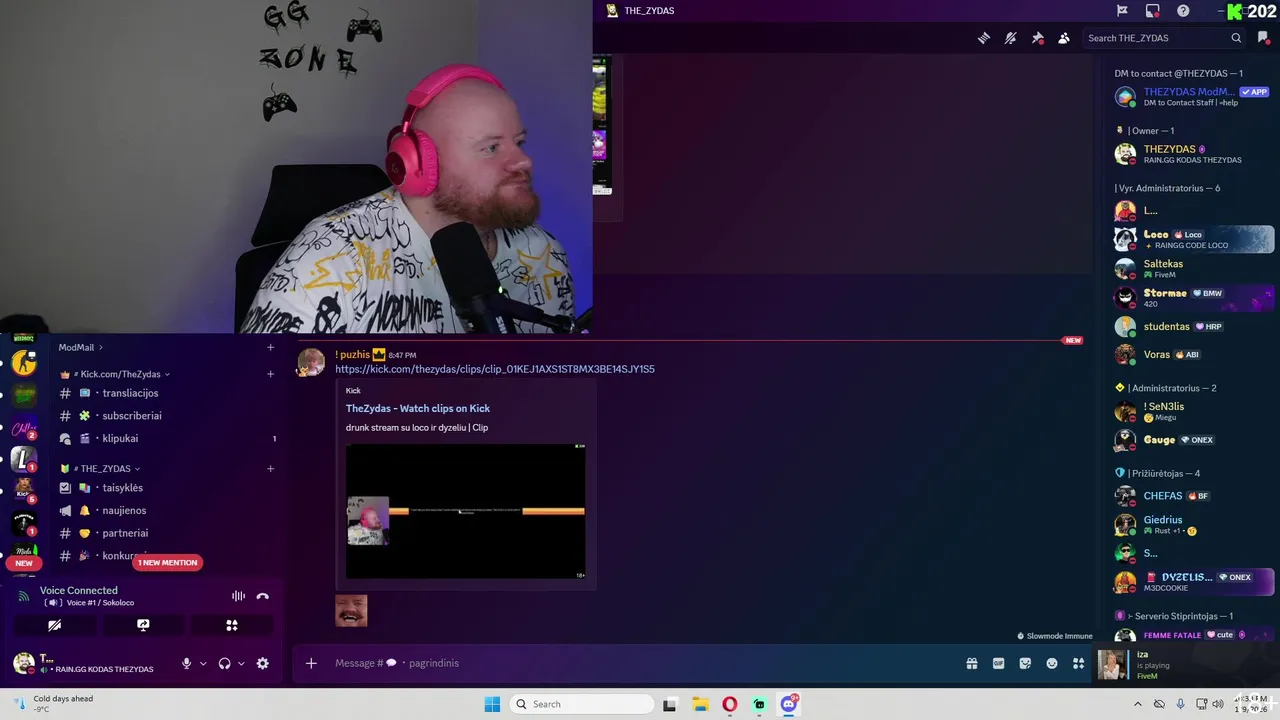Open attachment plus button in message bar
The width and height of the screenshot is (1280, 720).
[311, 663]
